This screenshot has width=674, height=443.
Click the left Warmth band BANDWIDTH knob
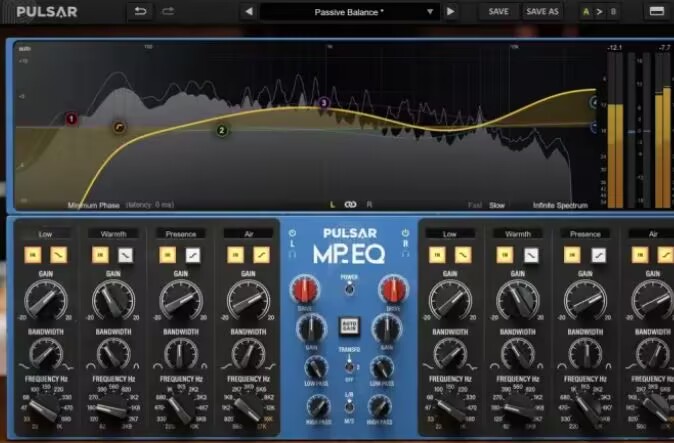tap(113, 354)
